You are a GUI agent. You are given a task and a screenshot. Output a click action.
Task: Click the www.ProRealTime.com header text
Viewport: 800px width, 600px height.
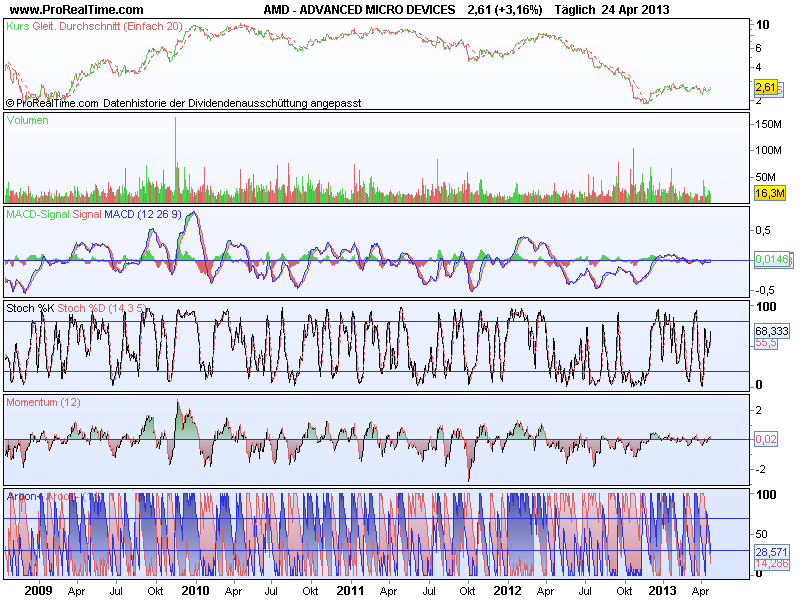coord(77,10)
